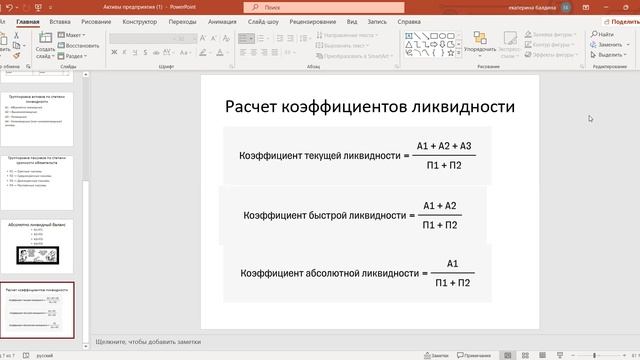Pick the oval shape from gallery

tap(442, 36)
